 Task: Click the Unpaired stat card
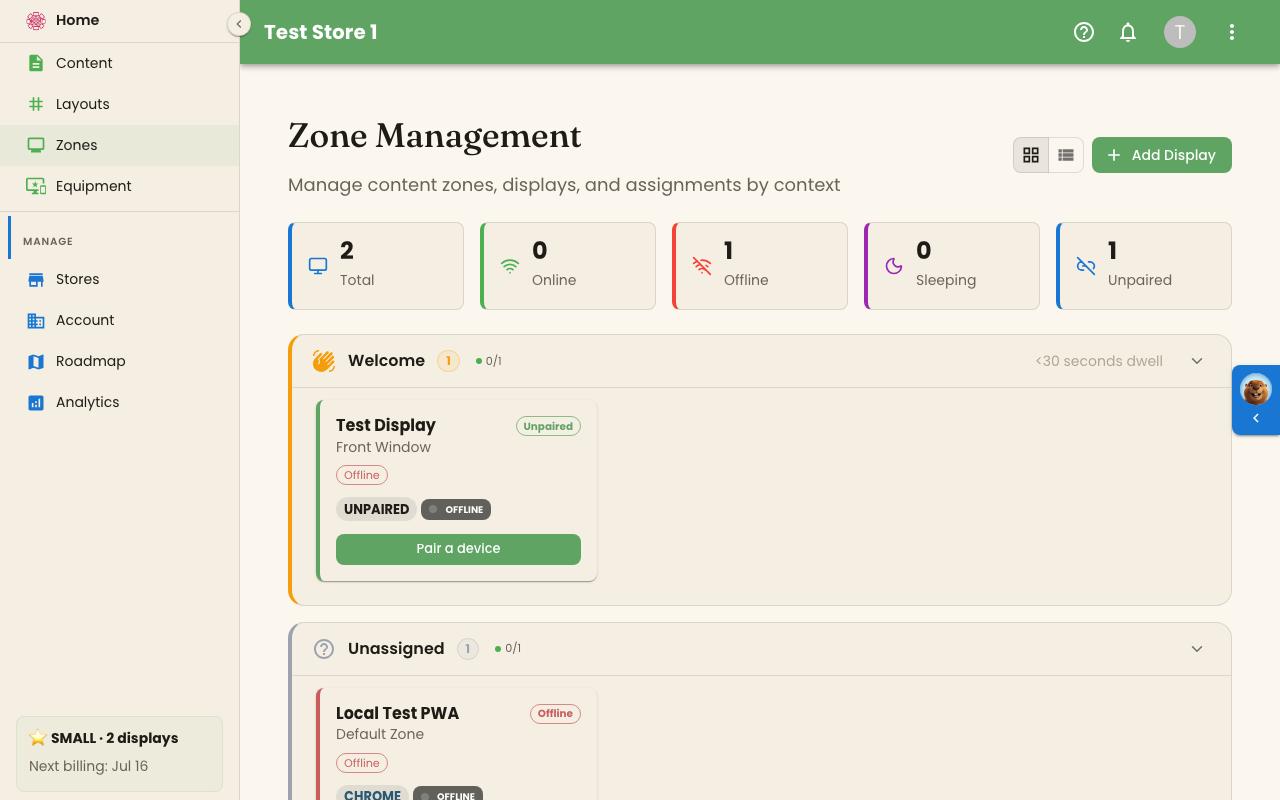tap(1144, 266)
